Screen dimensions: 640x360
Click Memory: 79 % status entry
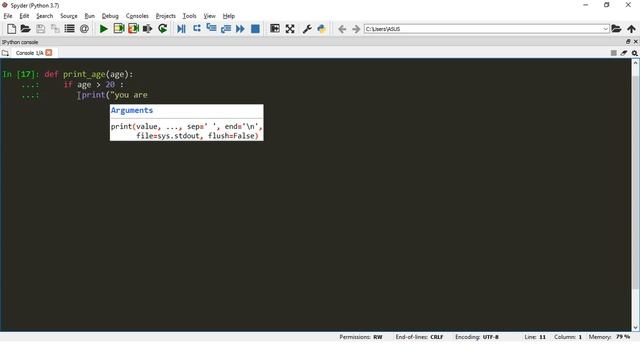609,337
